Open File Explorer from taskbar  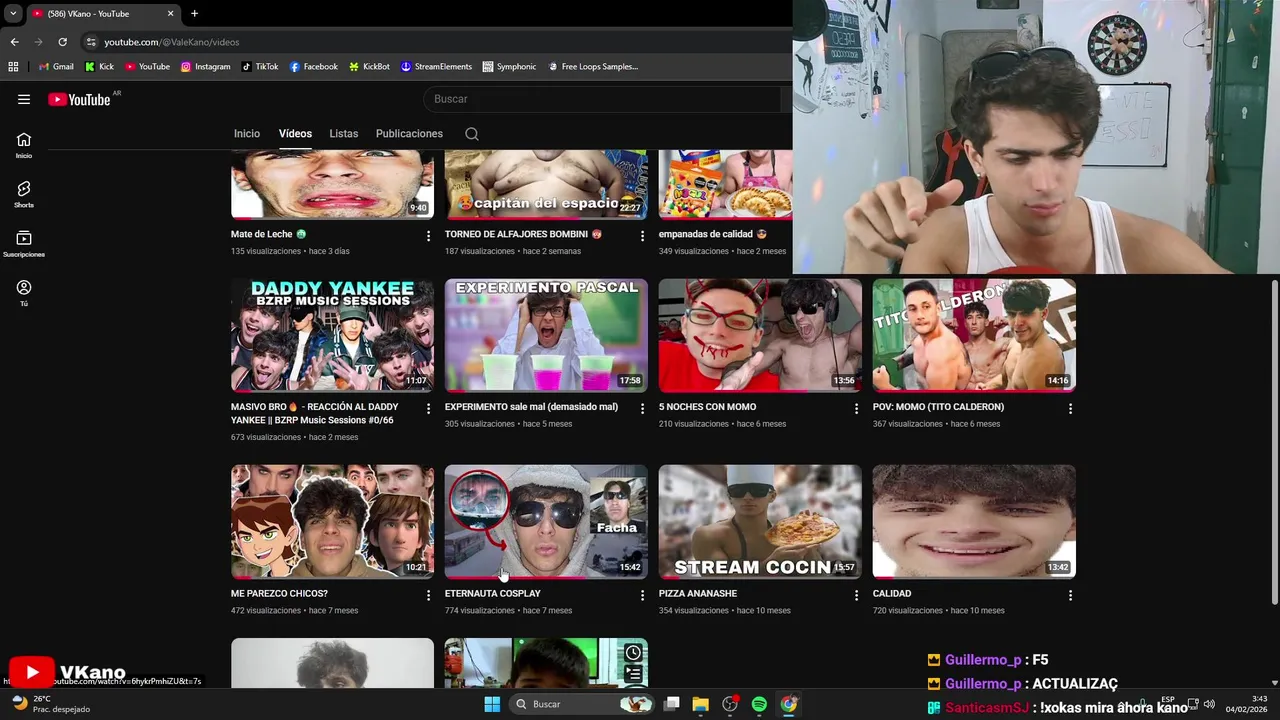[700, 704]
